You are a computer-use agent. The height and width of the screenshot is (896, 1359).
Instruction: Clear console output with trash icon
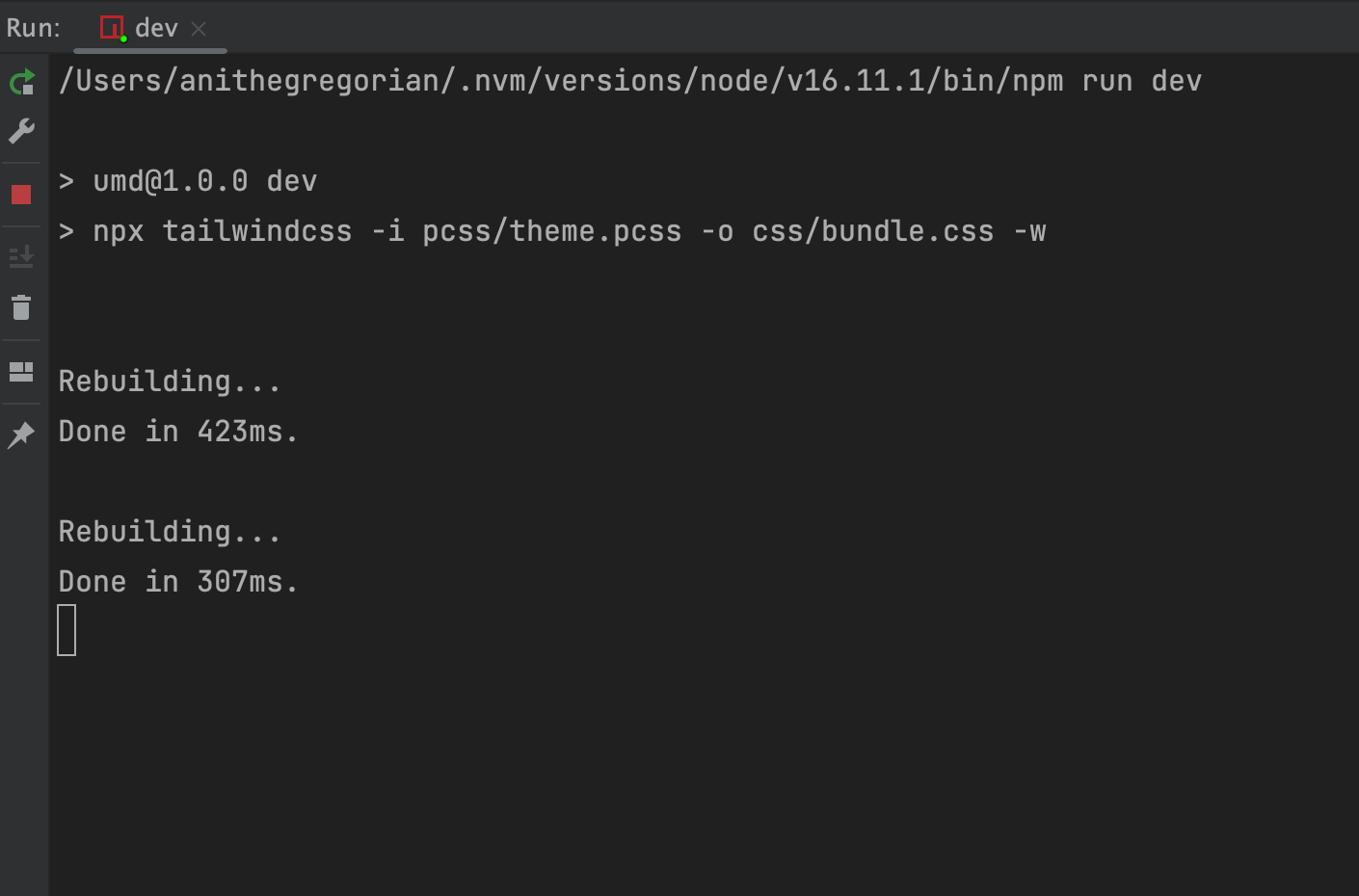pyautogui.click(x=21, y=307)
